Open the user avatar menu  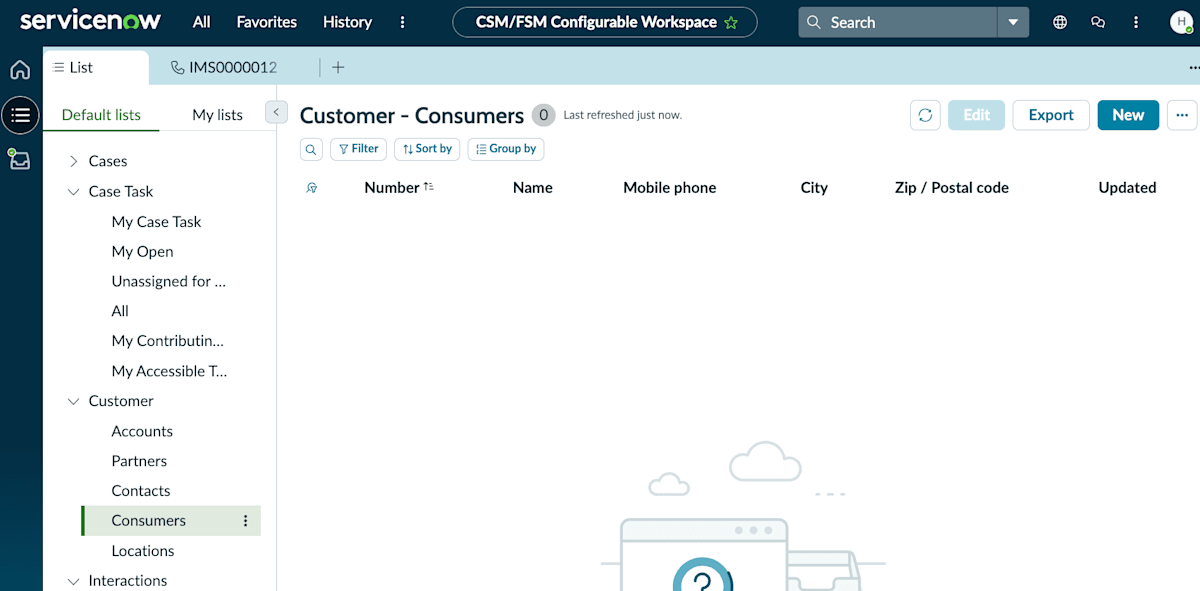click(x=1180, y=22)
